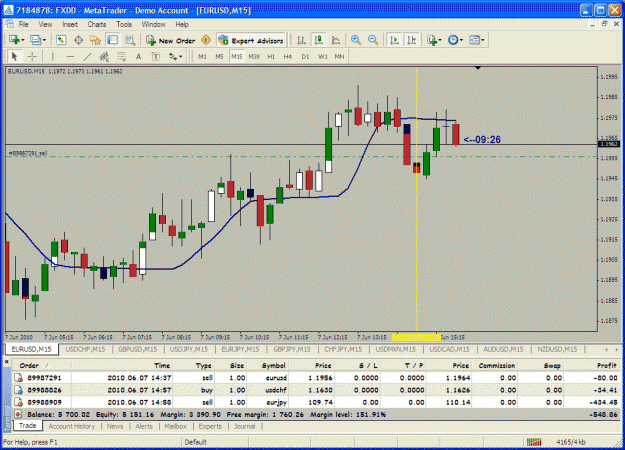Select the Crosshair tool
Image resolution: width=625 pixels, height=450 pixels.
tap(32, 57)
